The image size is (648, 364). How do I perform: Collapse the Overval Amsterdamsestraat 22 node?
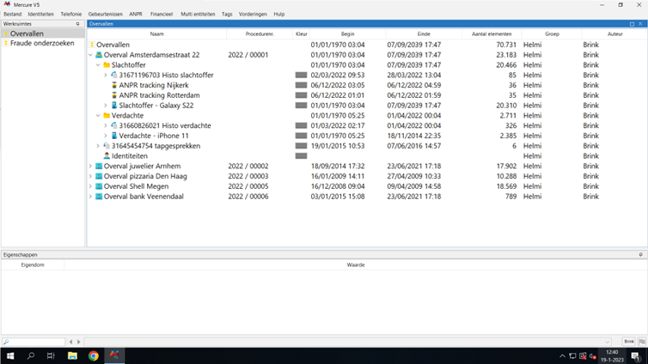pos(91,55)
